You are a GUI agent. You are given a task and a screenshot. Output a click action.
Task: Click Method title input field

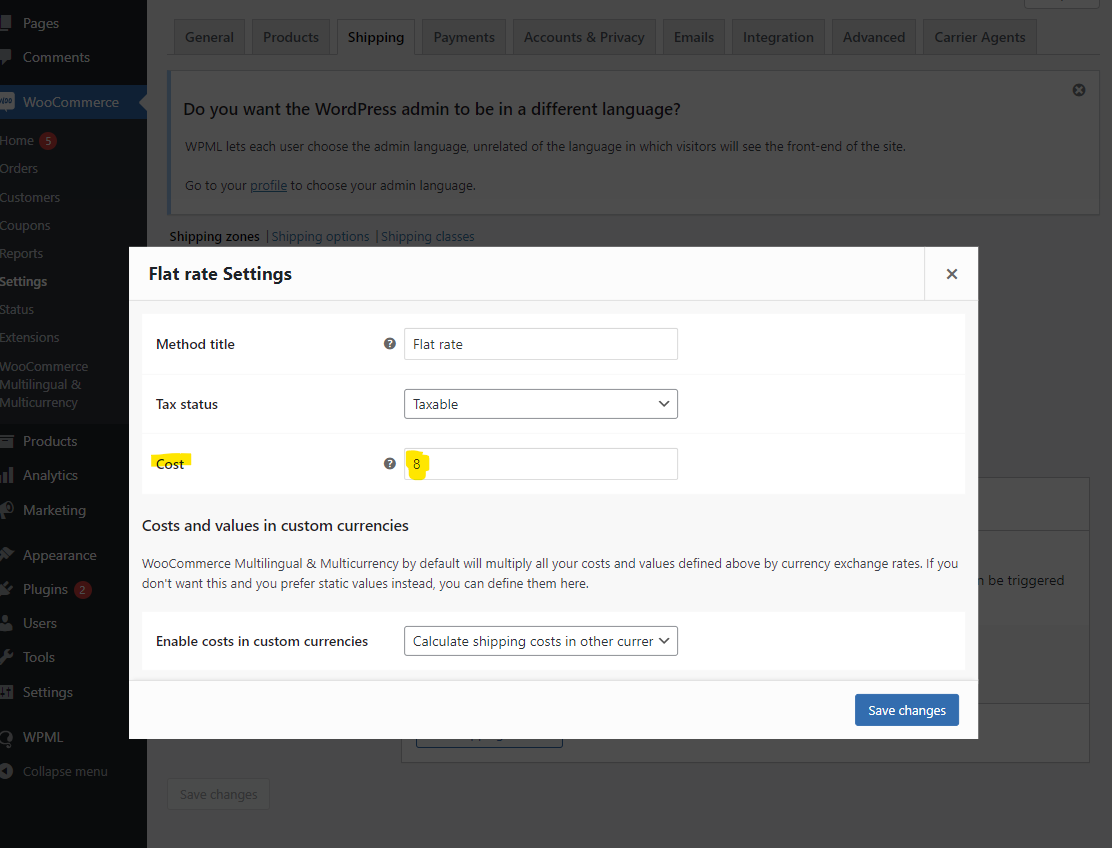click(540, 344)
